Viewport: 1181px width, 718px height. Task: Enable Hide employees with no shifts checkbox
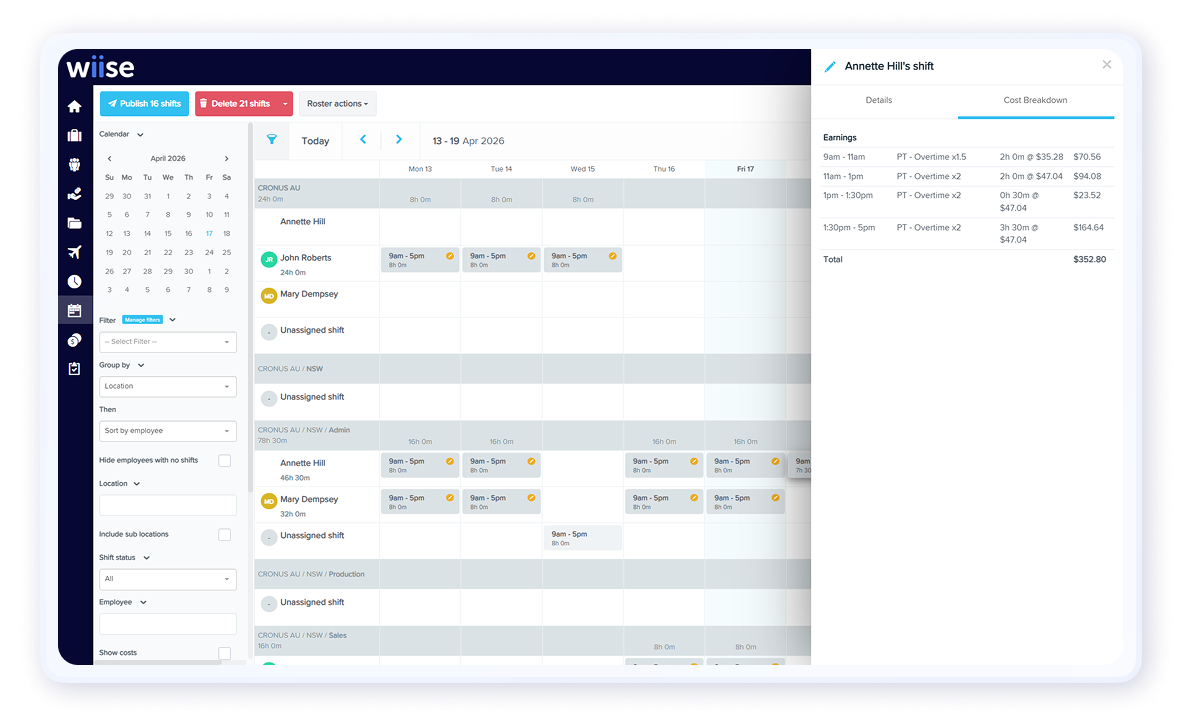click(224, 461)
